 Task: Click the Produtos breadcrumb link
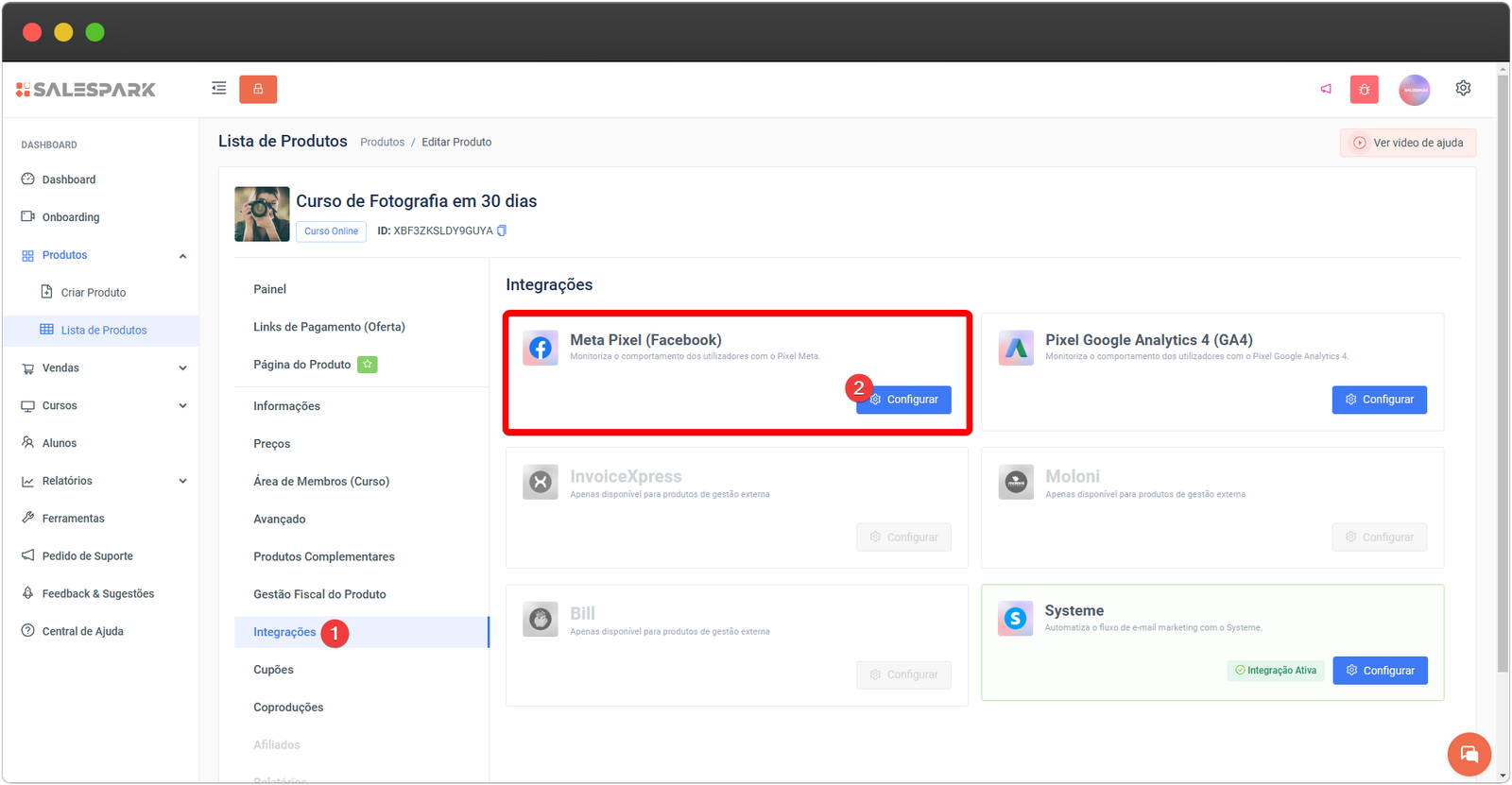pos(382,143)
